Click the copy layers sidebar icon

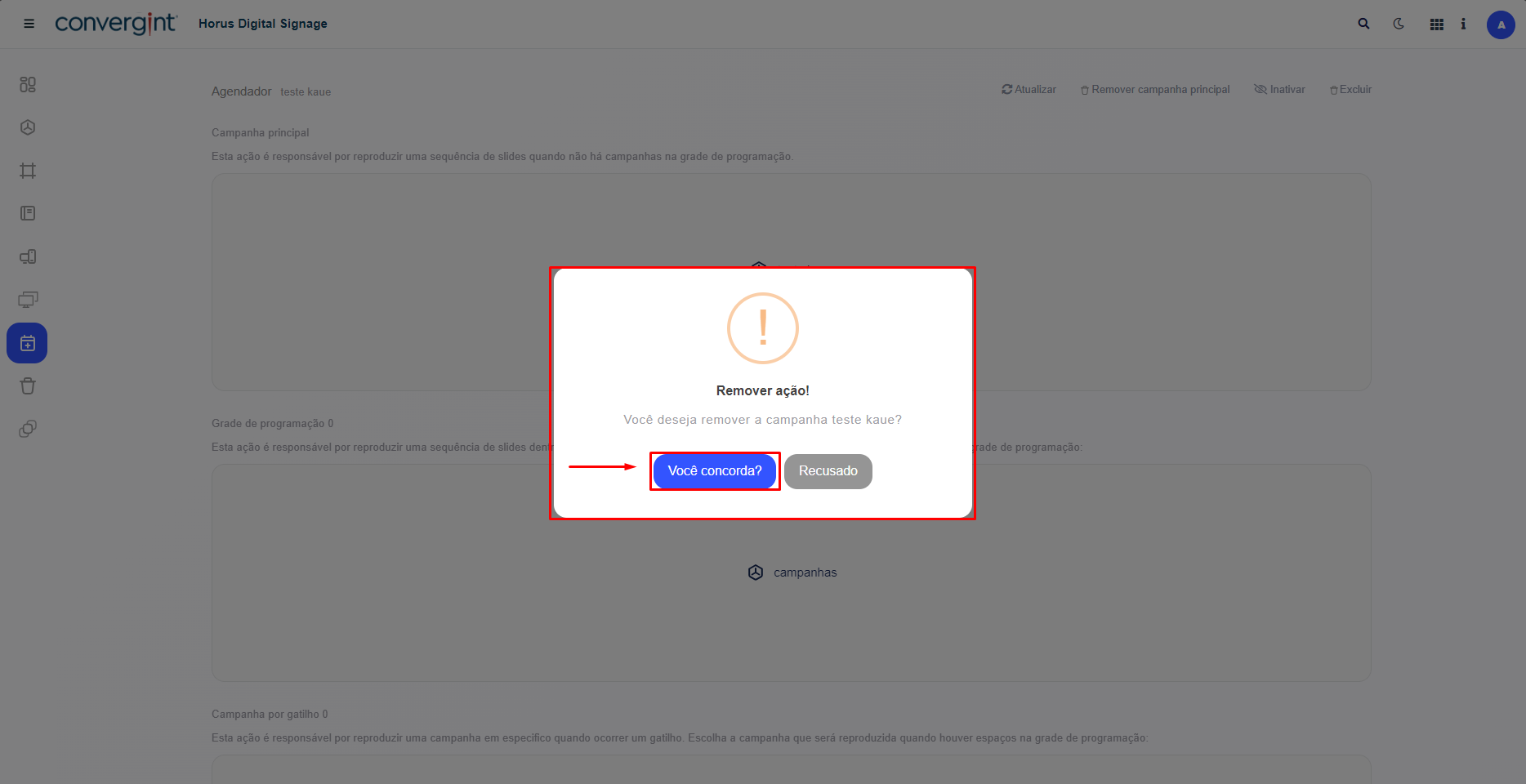(28, 429)
